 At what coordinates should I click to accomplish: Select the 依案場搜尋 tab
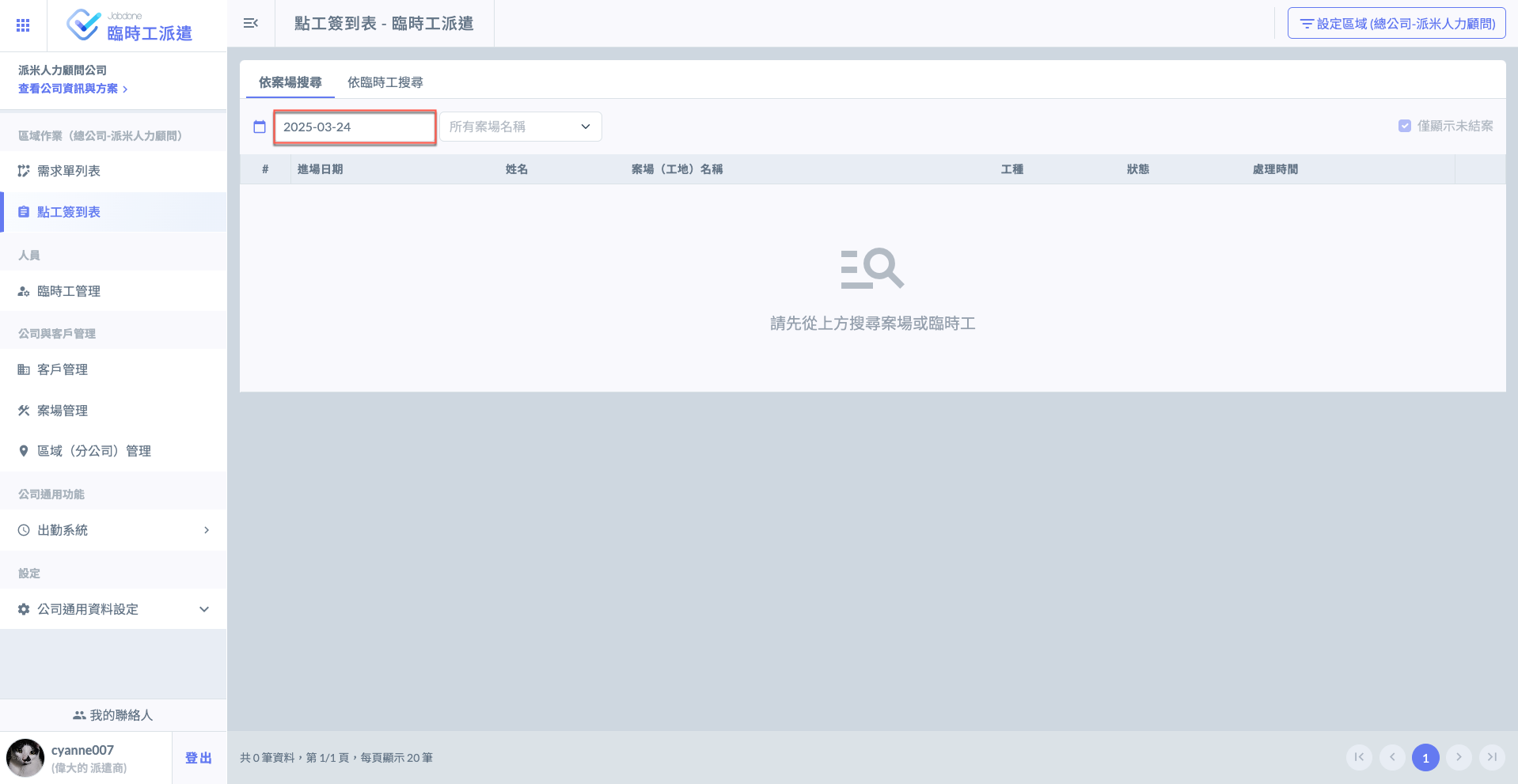[x=290, y=82]
